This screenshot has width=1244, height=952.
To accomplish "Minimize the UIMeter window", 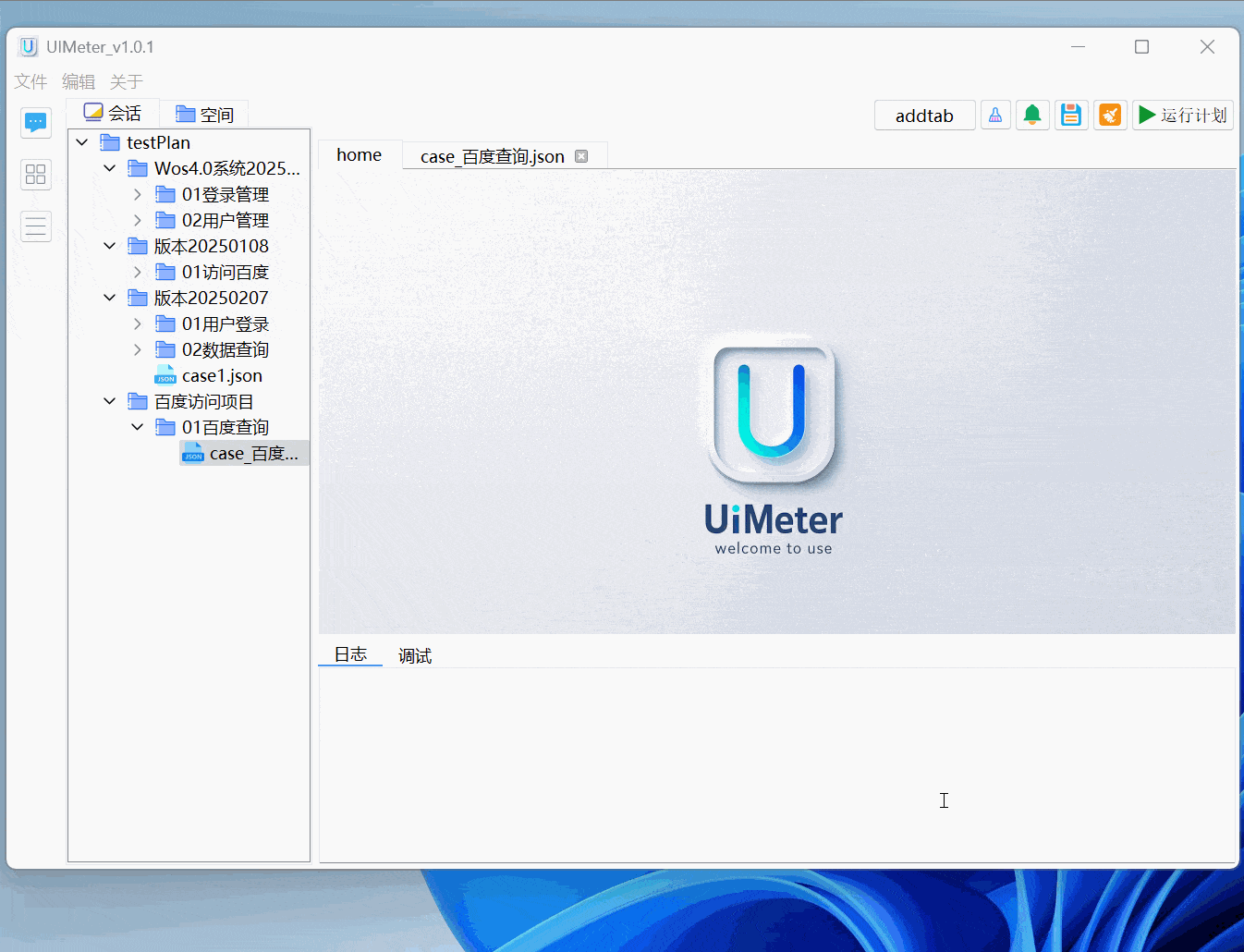I will coord(1078,47).
